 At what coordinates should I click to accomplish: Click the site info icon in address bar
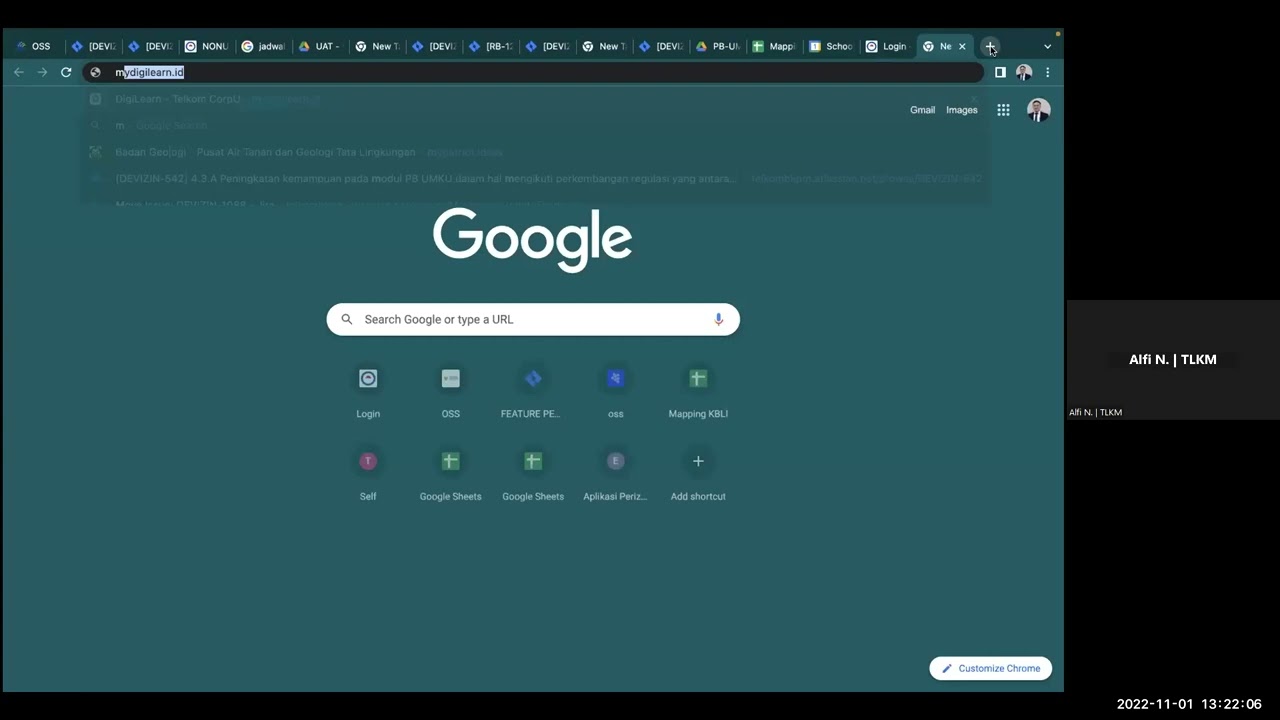[95, 72]
